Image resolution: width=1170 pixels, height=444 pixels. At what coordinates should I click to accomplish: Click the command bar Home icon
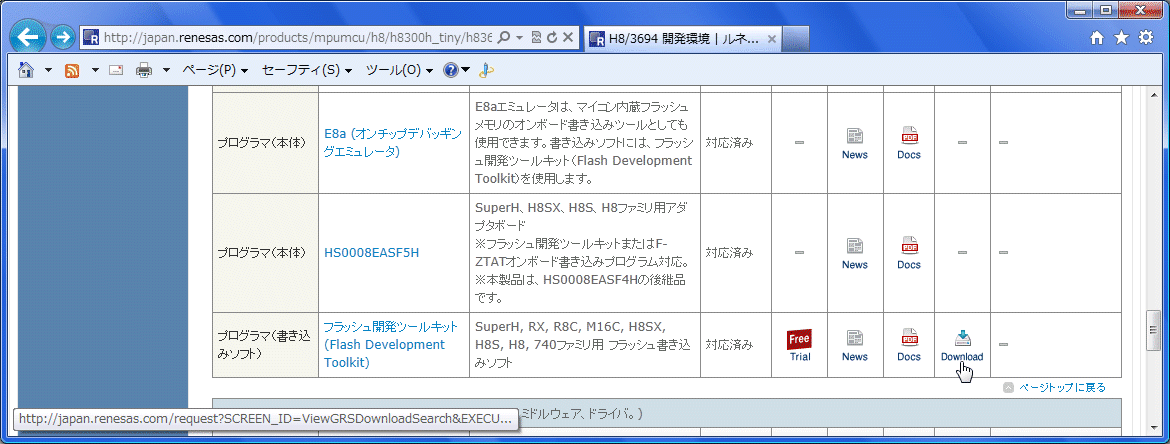click(26, 70)
